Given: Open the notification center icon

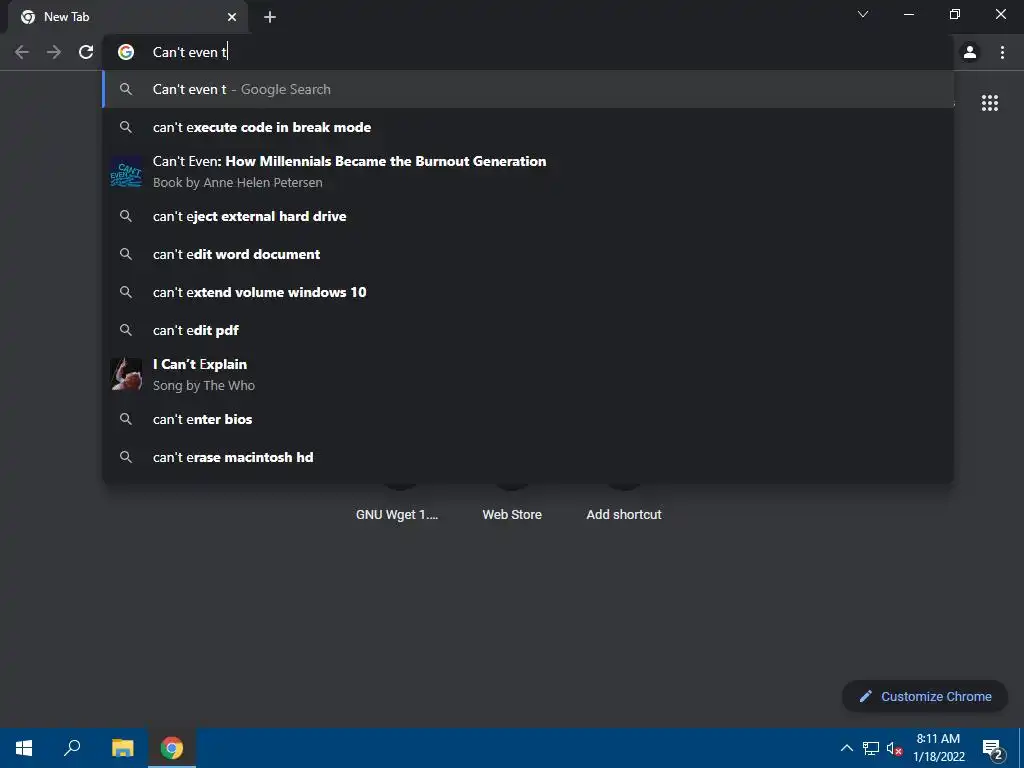Looking at the screenshot, I should click(993, 749).
